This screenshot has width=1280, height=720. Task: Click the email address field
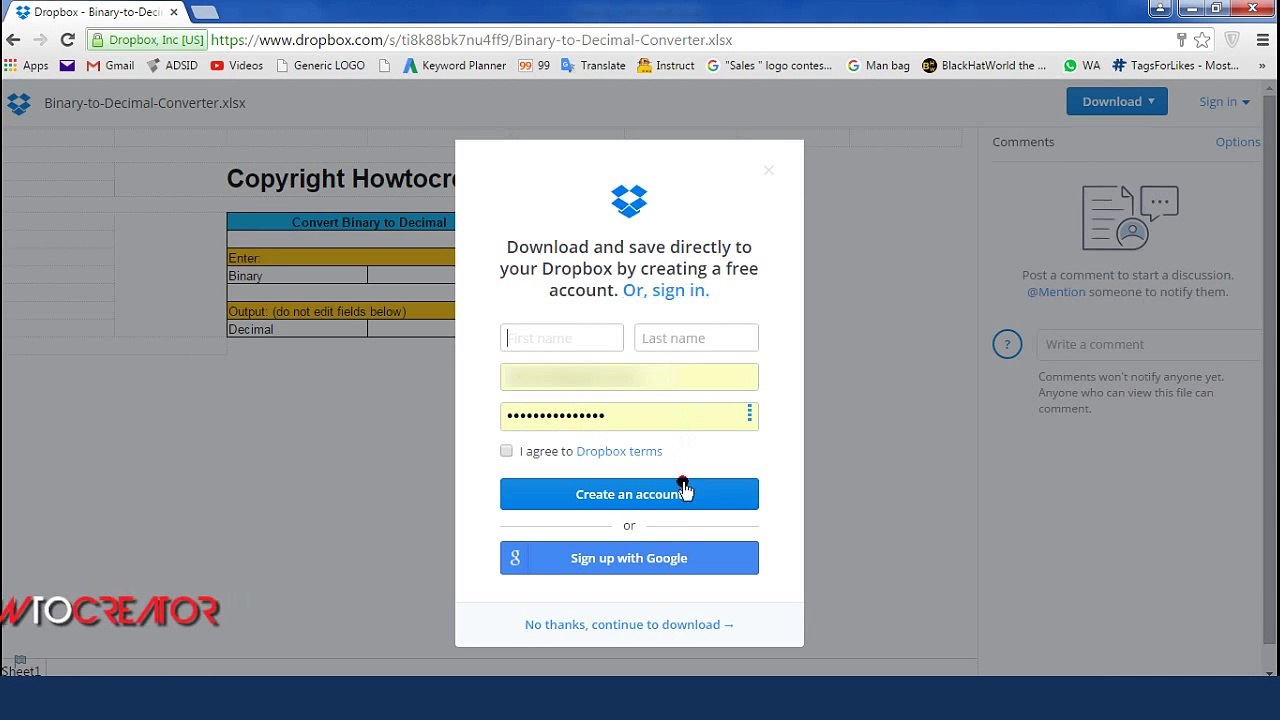pyautogui.click(x=629, y=377)
